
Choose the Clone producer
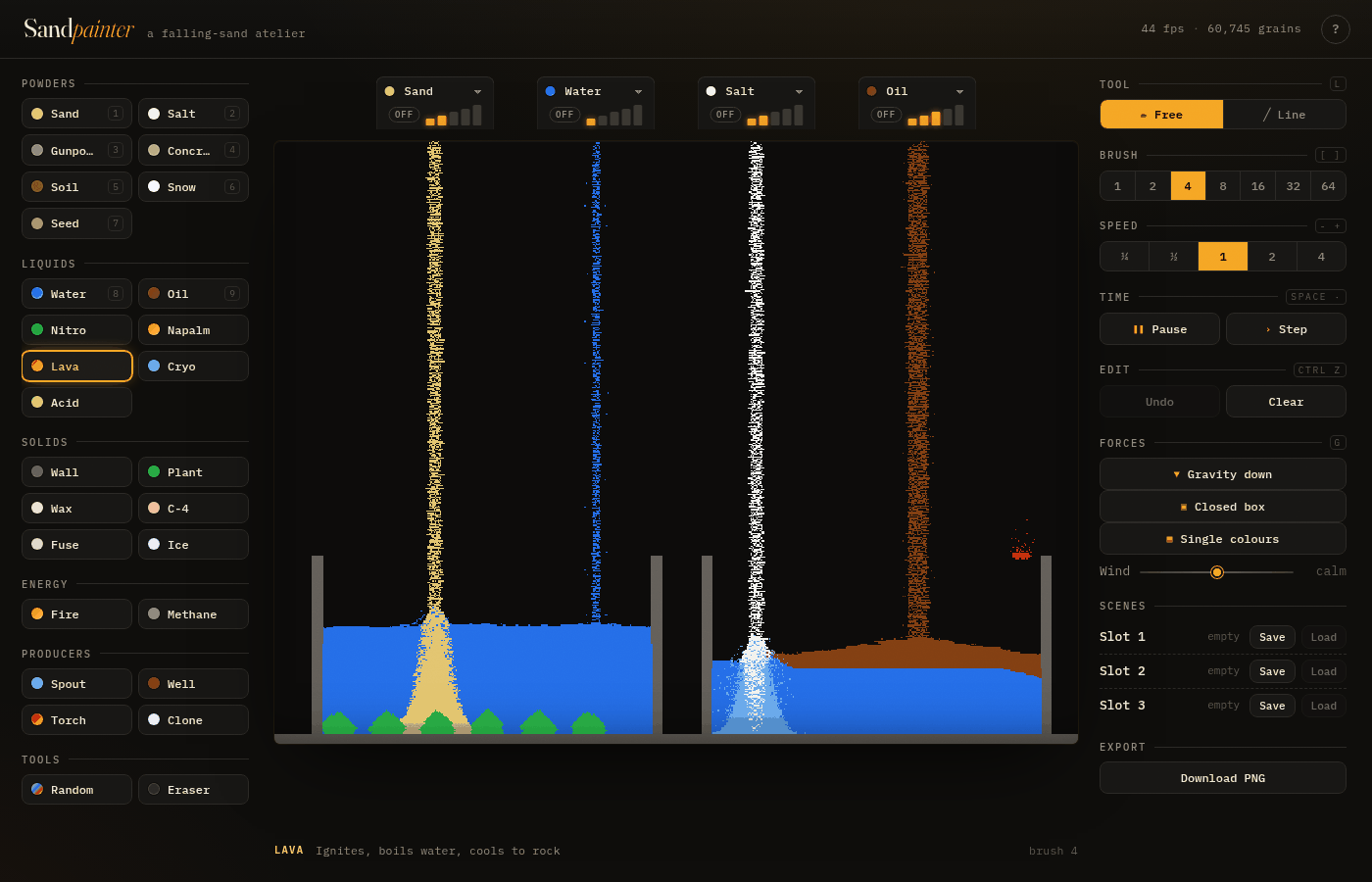coord(193,720)
